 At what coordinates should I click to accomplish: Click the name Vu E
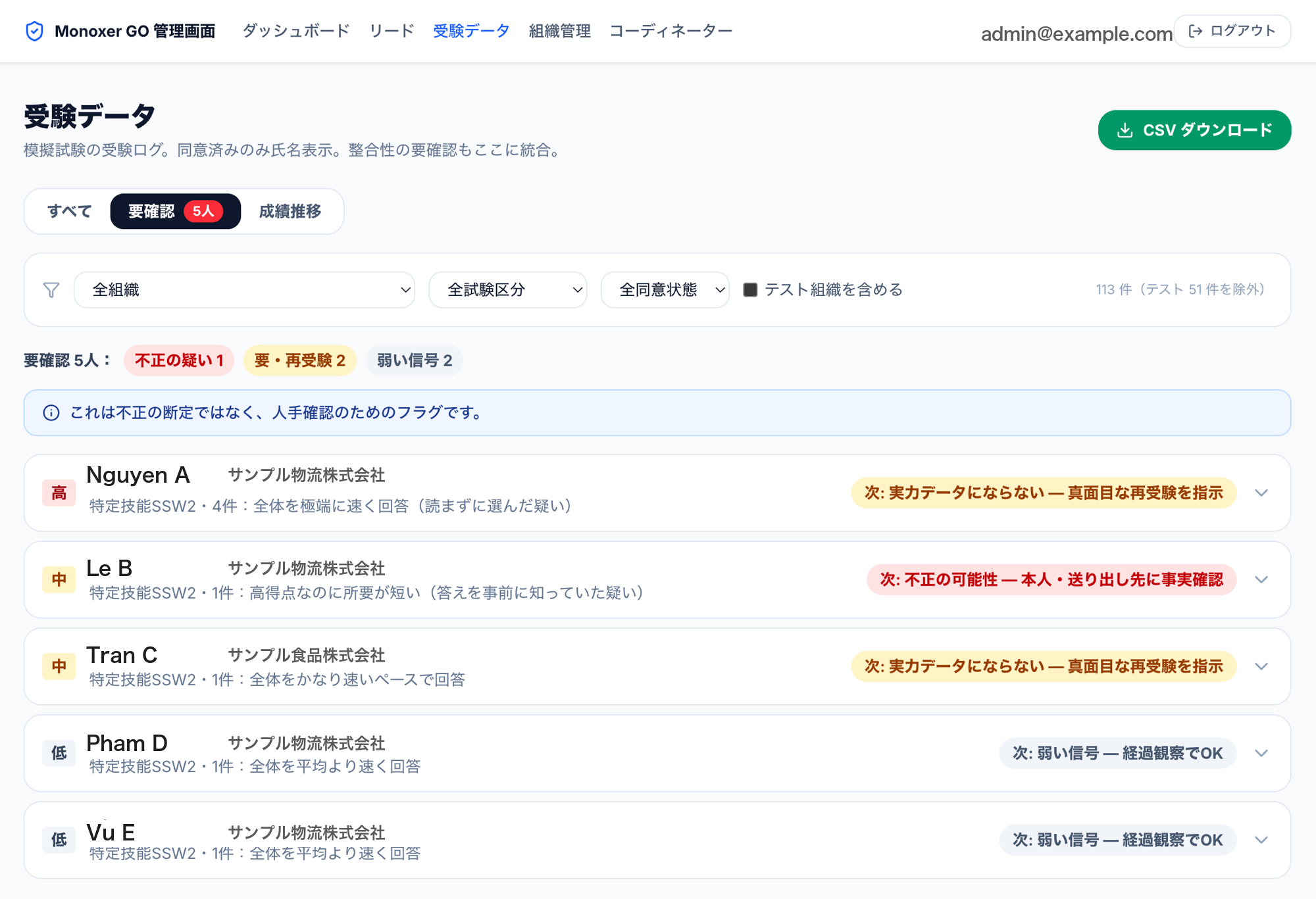[111, 832]
